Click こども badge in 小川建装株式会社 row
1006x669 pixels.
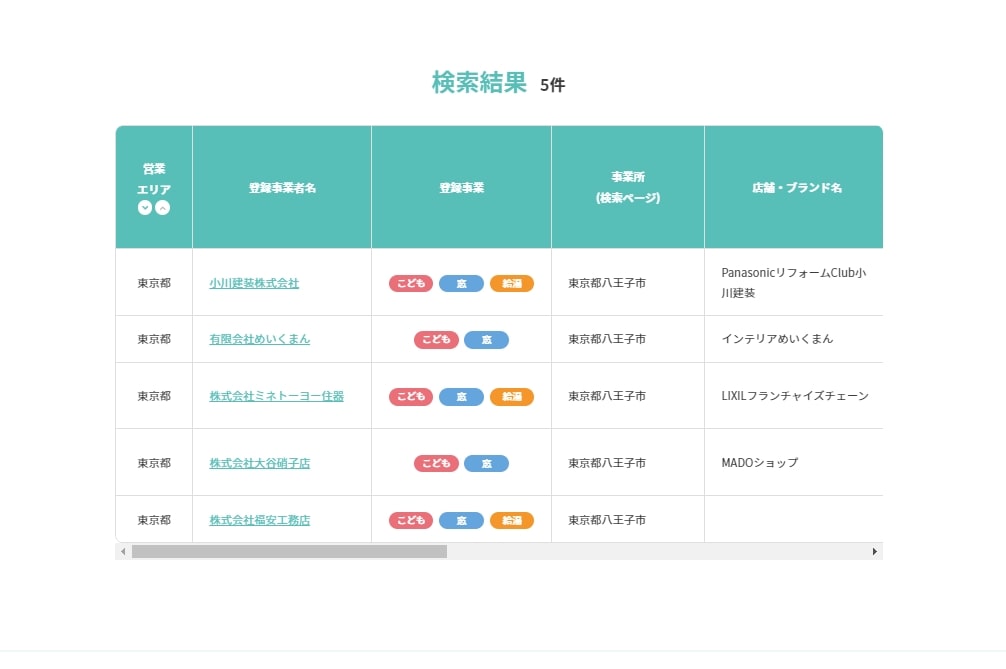point(411,284)
